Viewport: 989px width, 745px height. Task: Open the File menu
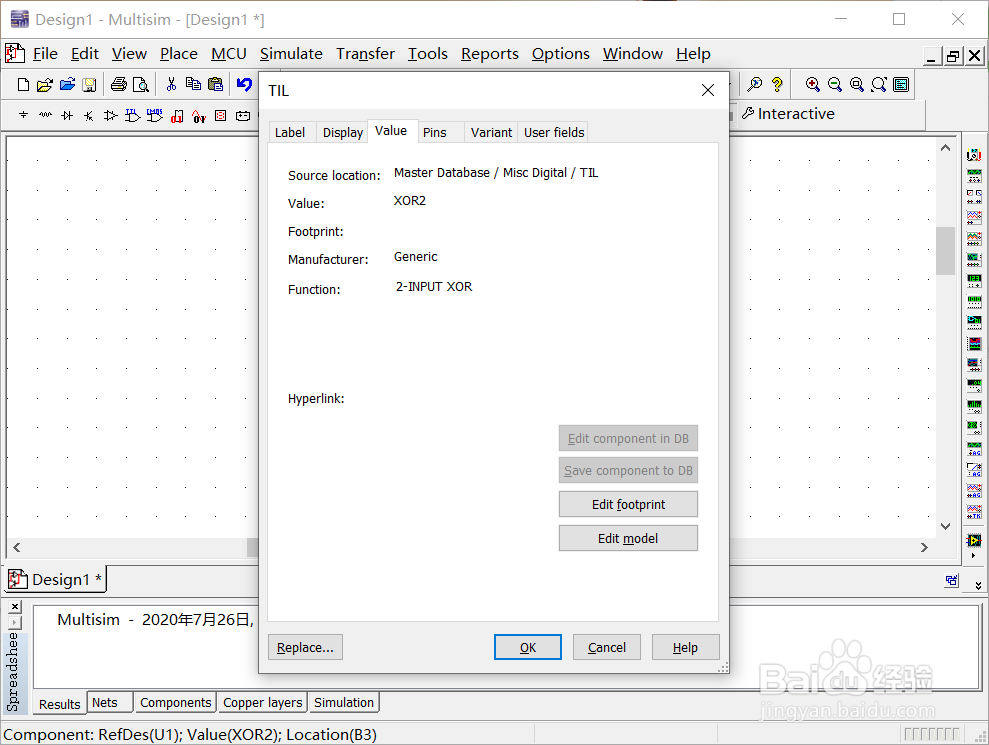pos(45,54)
